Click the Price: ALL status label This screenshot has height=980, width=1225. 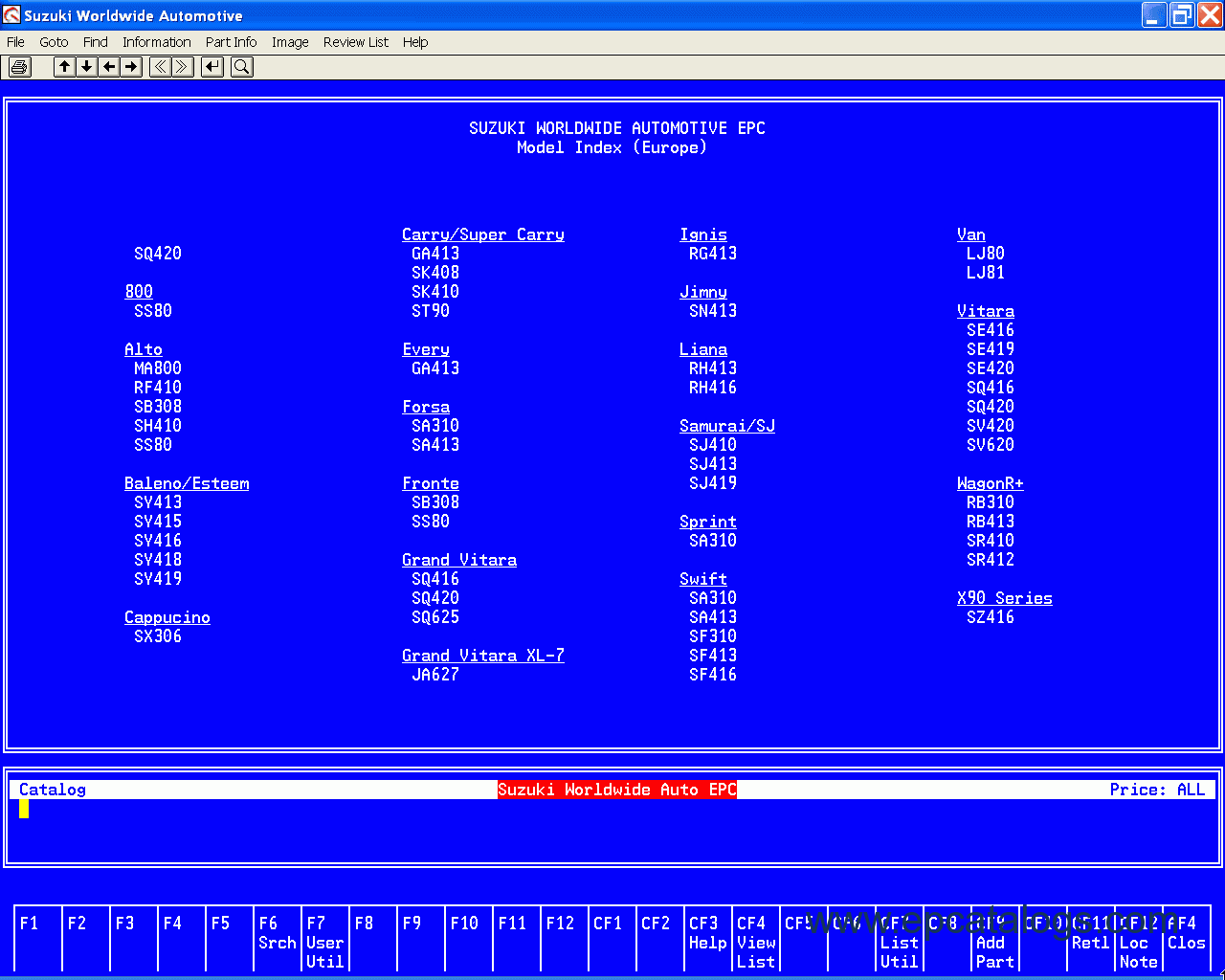1158,790
